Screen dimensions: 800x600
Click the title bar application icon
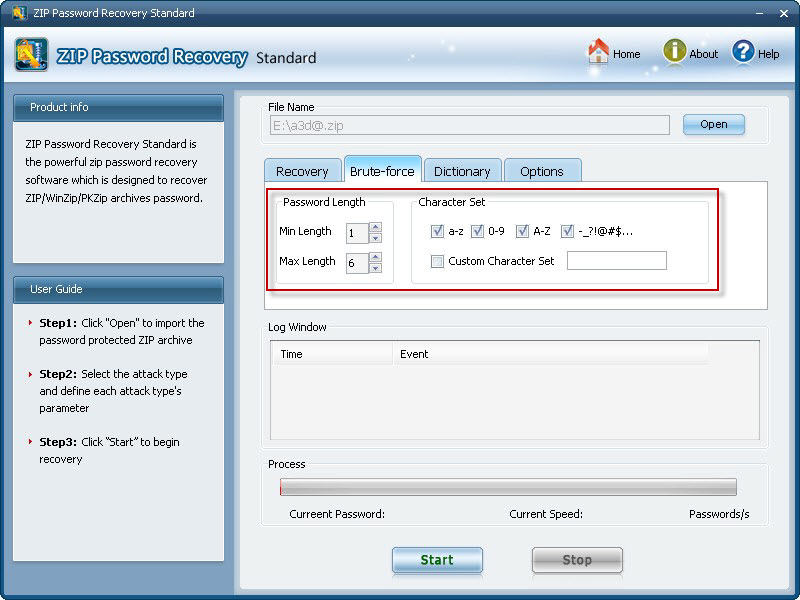tap(19, 12)
